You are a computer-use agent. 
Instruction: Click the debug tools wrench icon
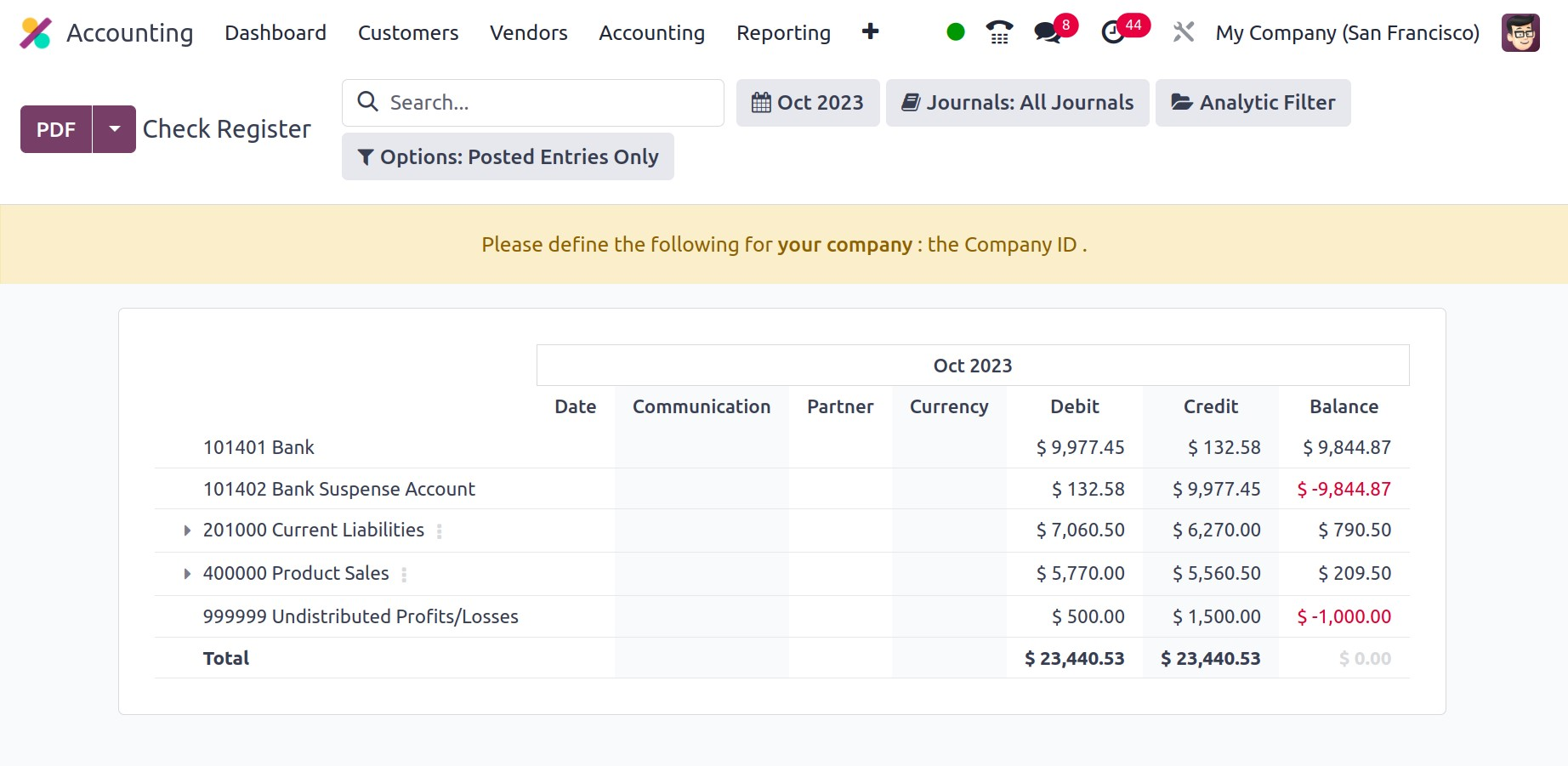click(1184, 32)
